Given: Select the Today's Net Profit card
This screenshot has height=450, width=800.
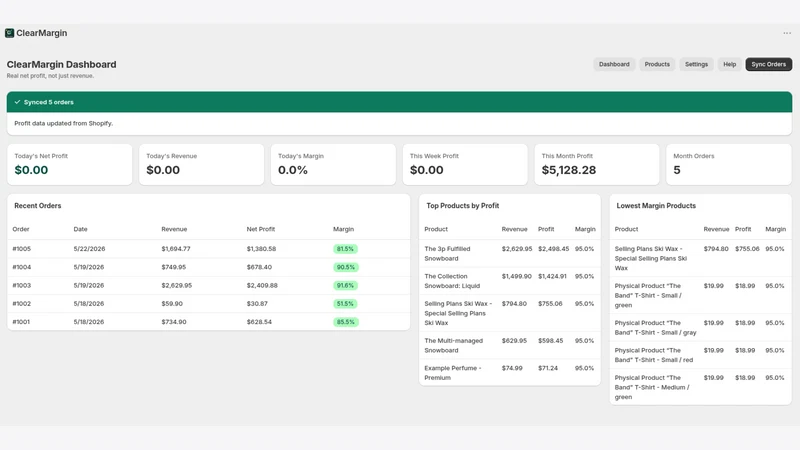Looking at the screenshot, I should (x=69, y=164).
